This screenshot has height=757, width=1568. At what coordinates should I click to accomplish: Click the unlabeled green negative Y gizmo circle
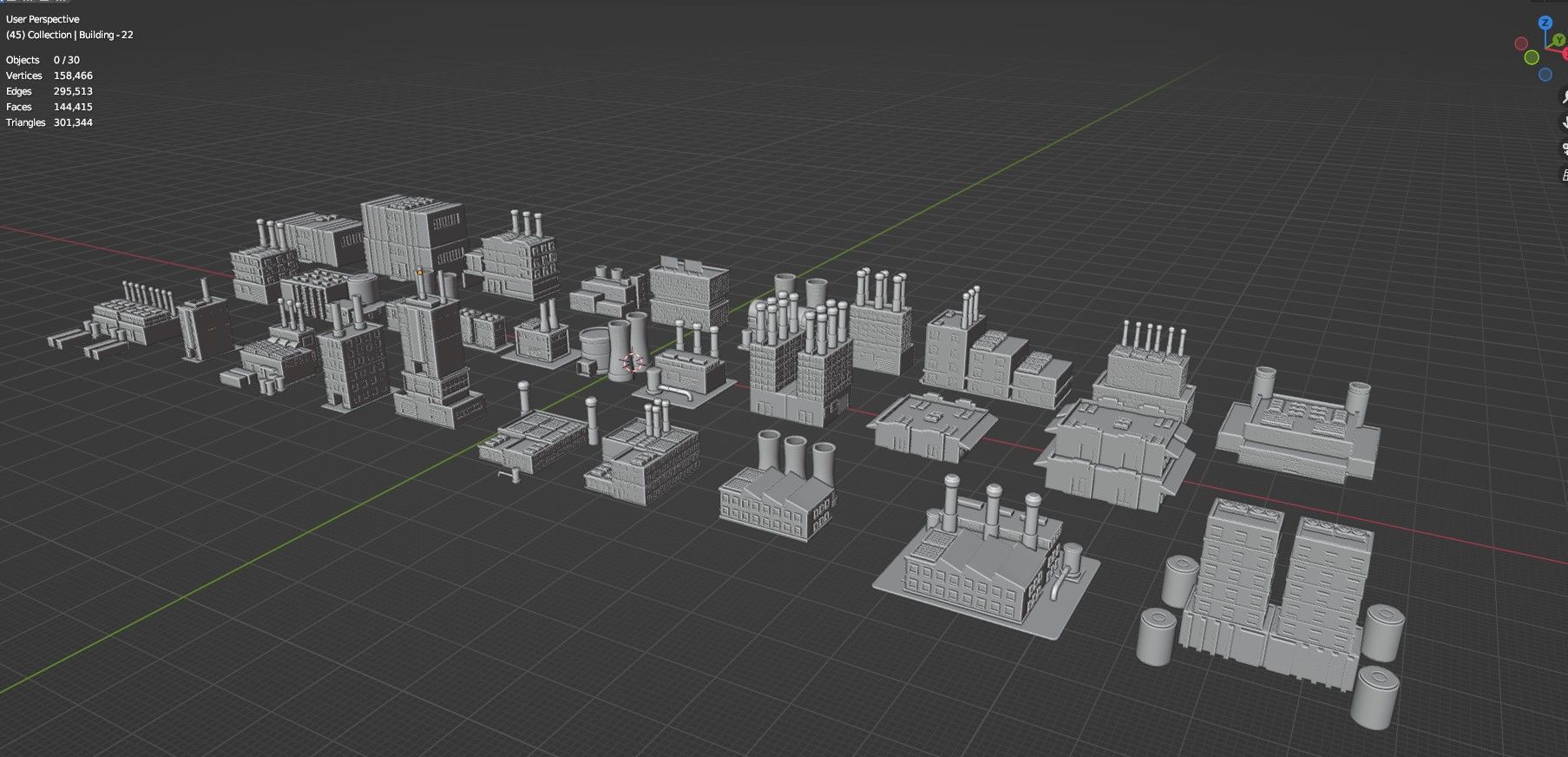point(1532,57)
